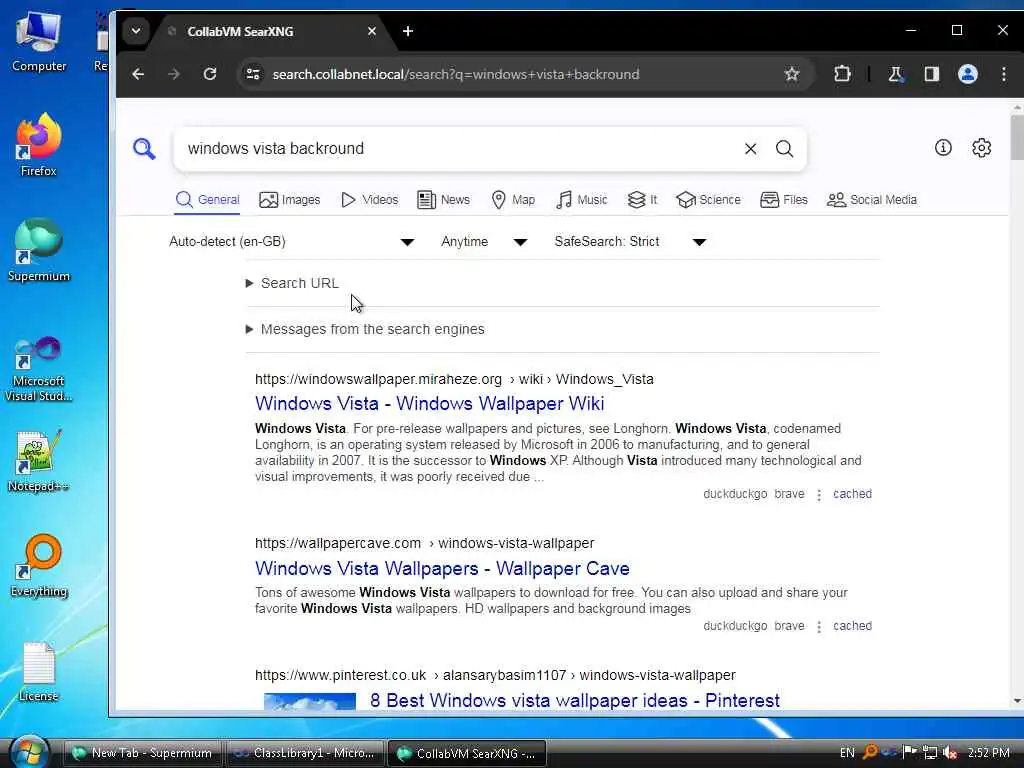Switch to New Tab - Supermium taskbar button

142,753
